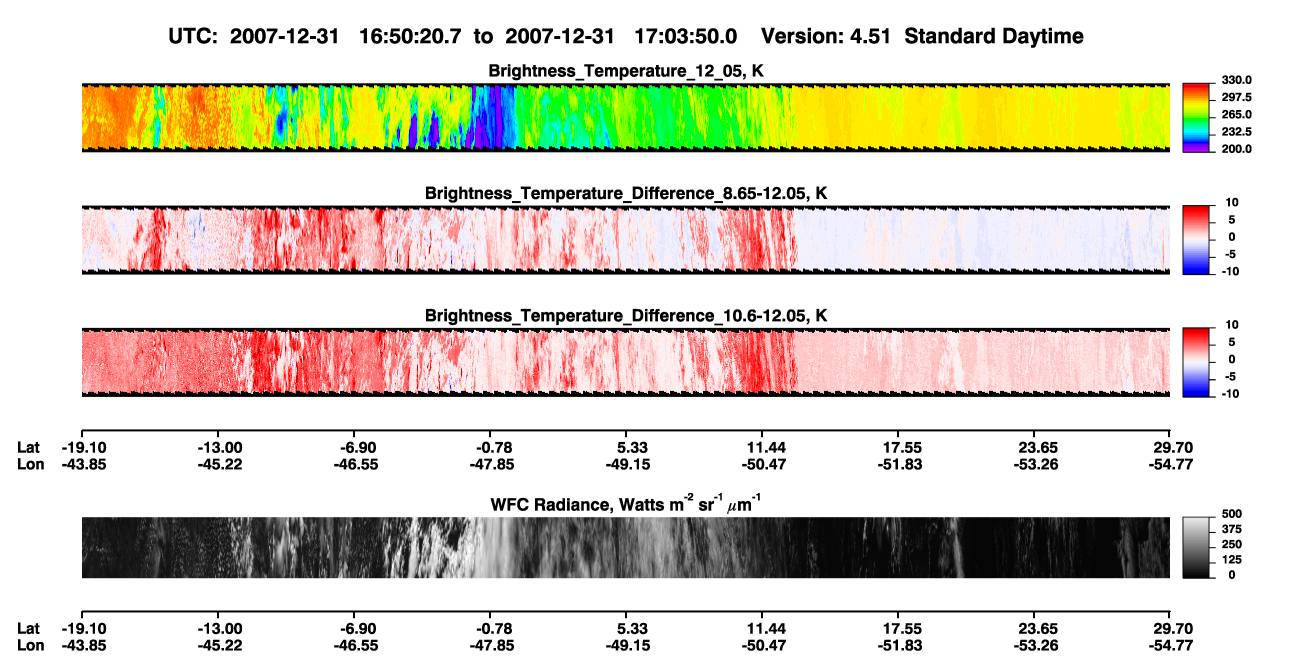Click longitude '-53.26' below the WFC panel

1037,645
